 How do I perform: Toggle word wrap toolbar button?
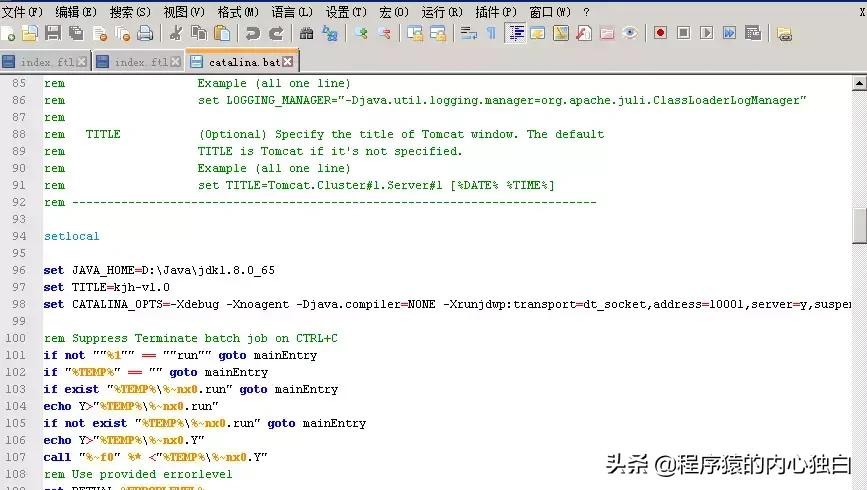[x=468, y=33]
